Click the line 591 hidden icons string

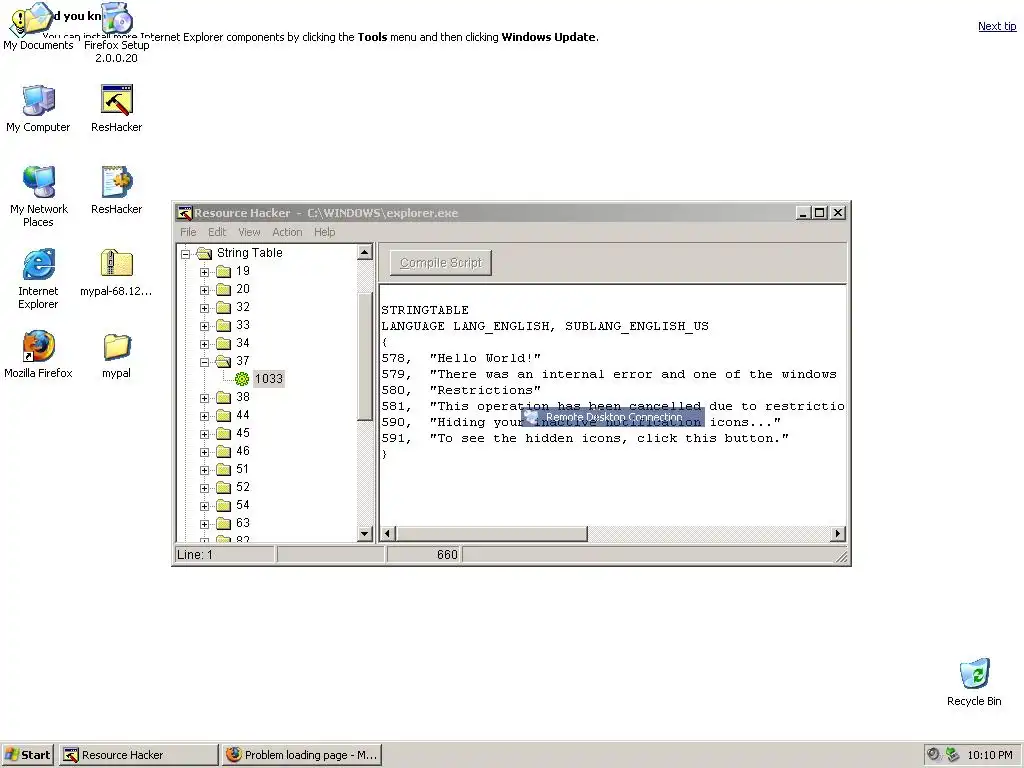(585, 439)
